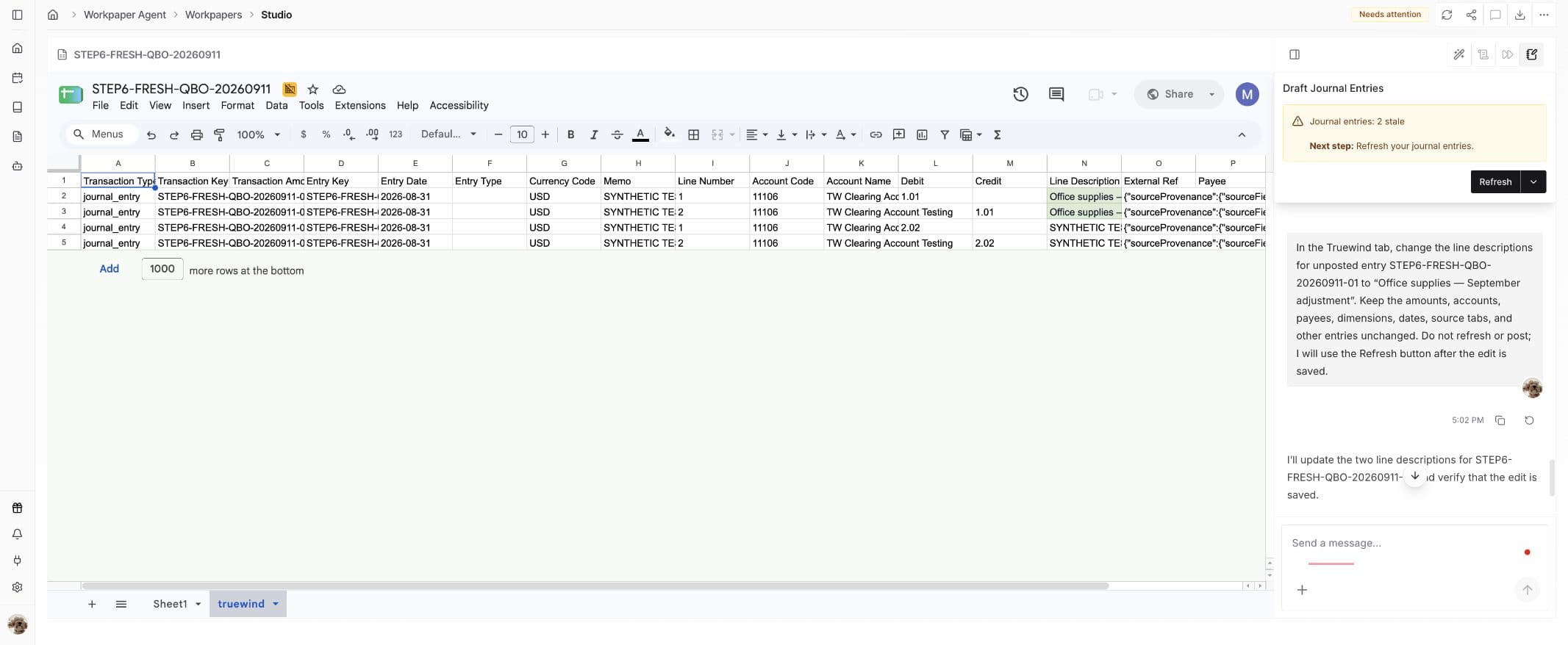Star the spreadsheet
Viewport: 1568px width, 645px height.
(313, 89)
